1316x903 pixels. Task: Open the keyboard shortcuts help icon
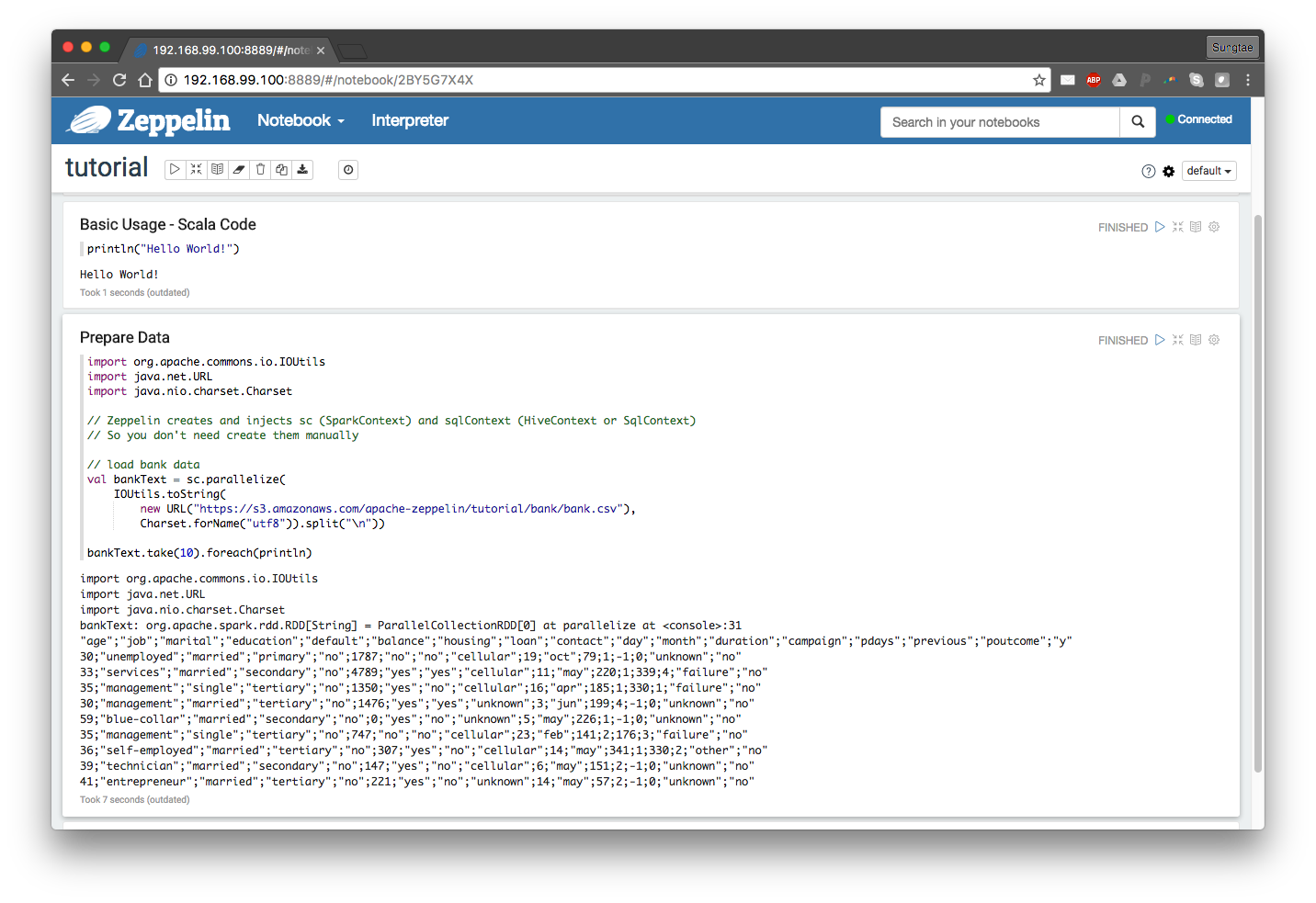(x=1148, y=172)
